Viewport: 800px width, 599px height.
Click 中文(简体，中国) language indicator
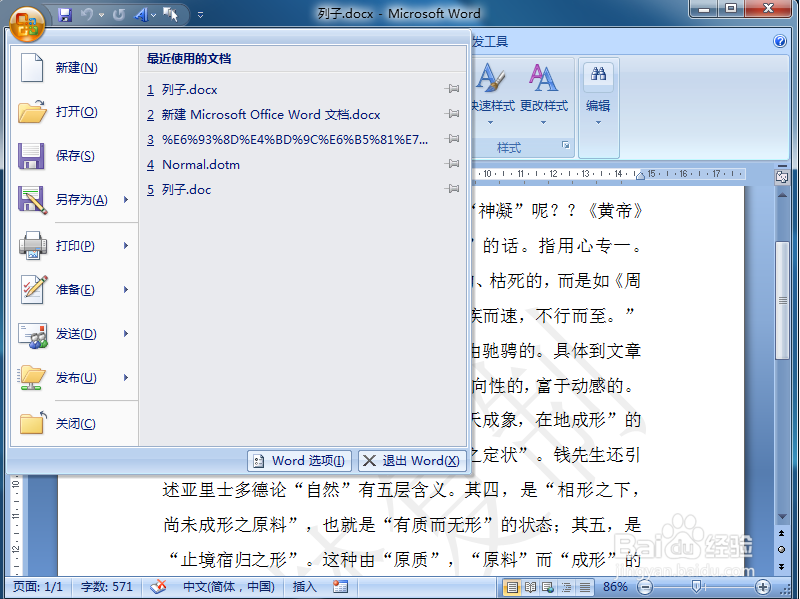(229, 587)
